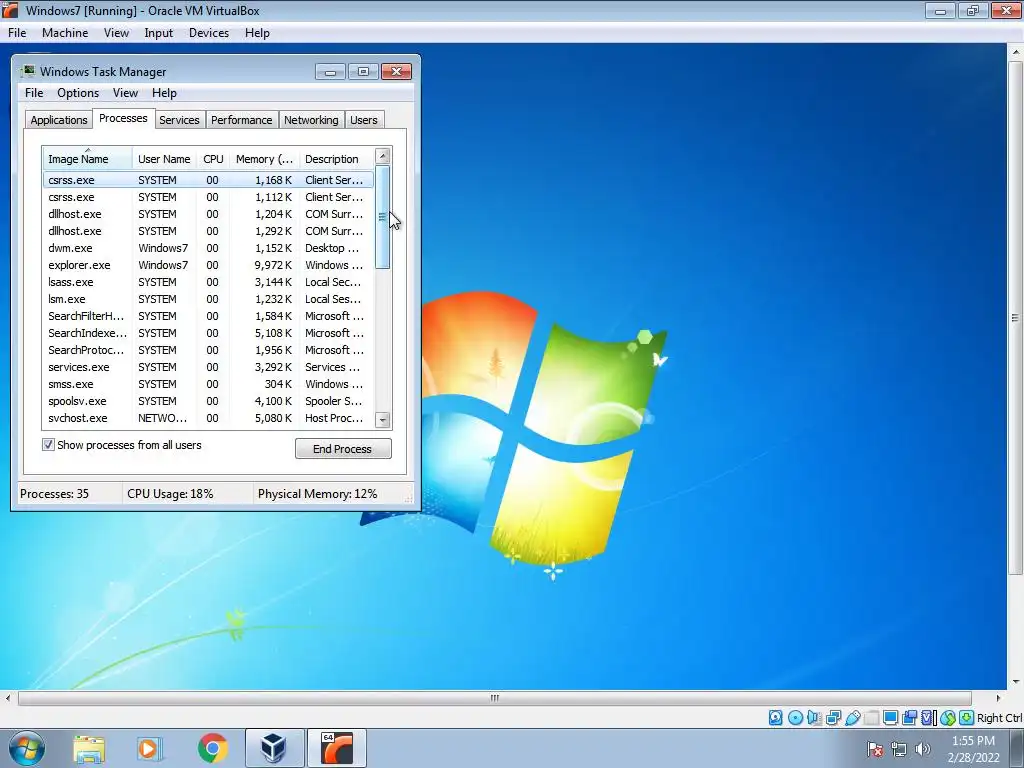Screen dimensions: 1024x768
Task: Click the optical drive status icon
Action: click(x=795, y=718)
